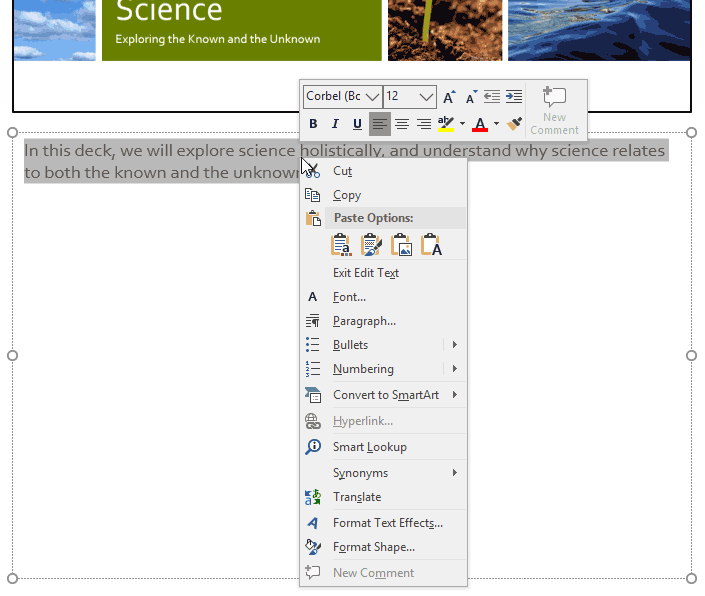Click the Increase Indent icon
The image size is (705, 596).
(514, 97)
